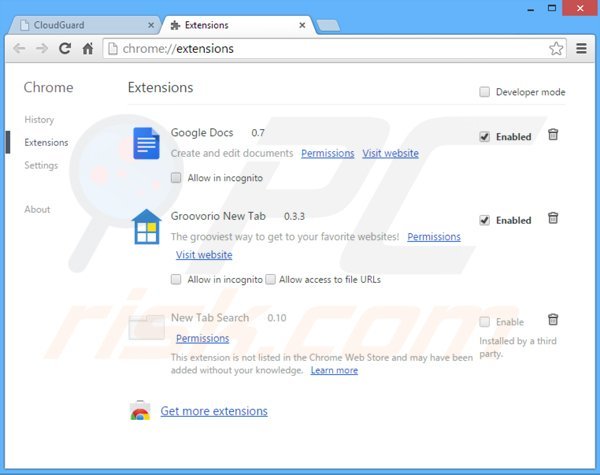Toggle Developer mode checkbox
600x475 pixels.
click(x=484, y=92)
